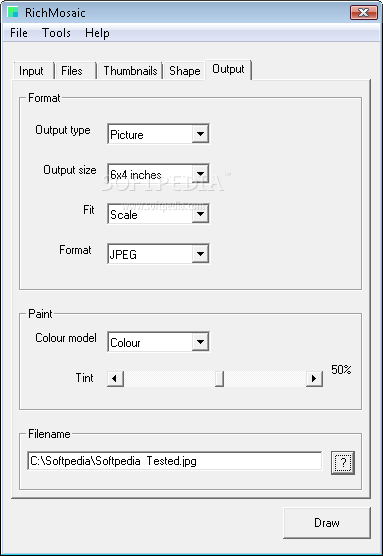Switch to the Thumbnails tab
The height and width of the screenshot is (556, 383).
pyautogui.click(x=131, y=71)
